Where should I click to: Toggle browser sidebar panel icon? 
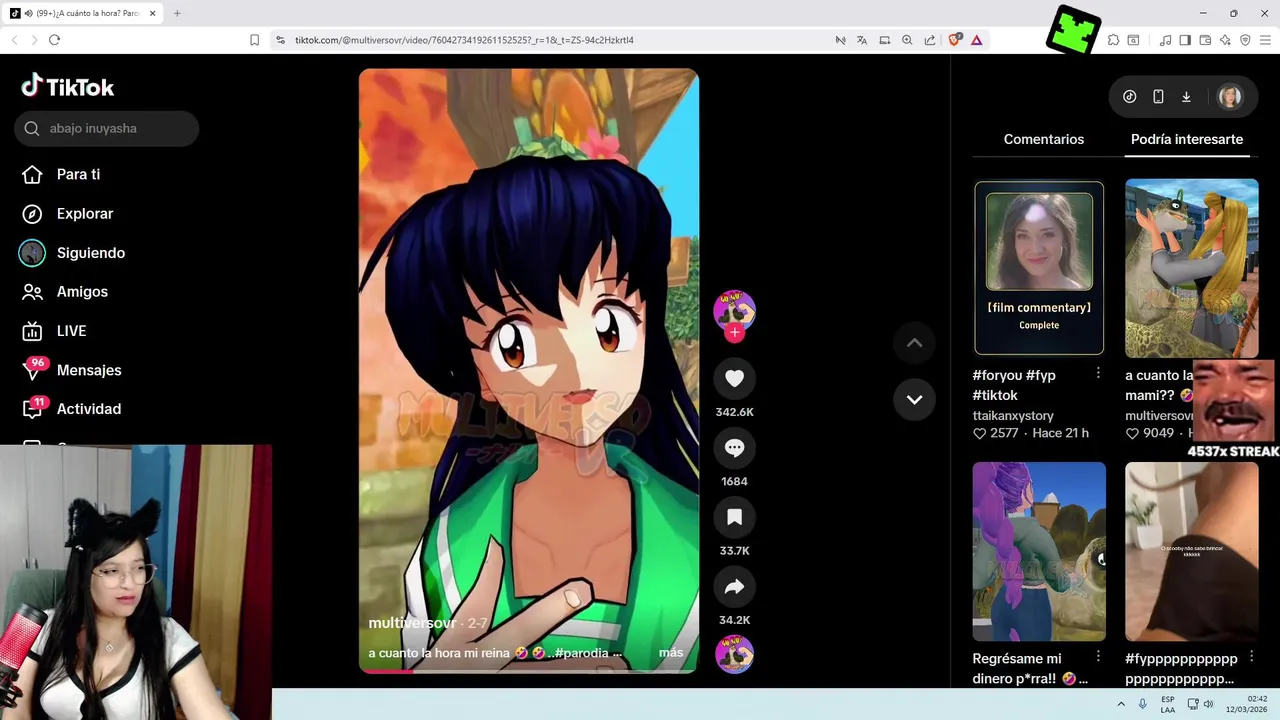(1185, 40)
